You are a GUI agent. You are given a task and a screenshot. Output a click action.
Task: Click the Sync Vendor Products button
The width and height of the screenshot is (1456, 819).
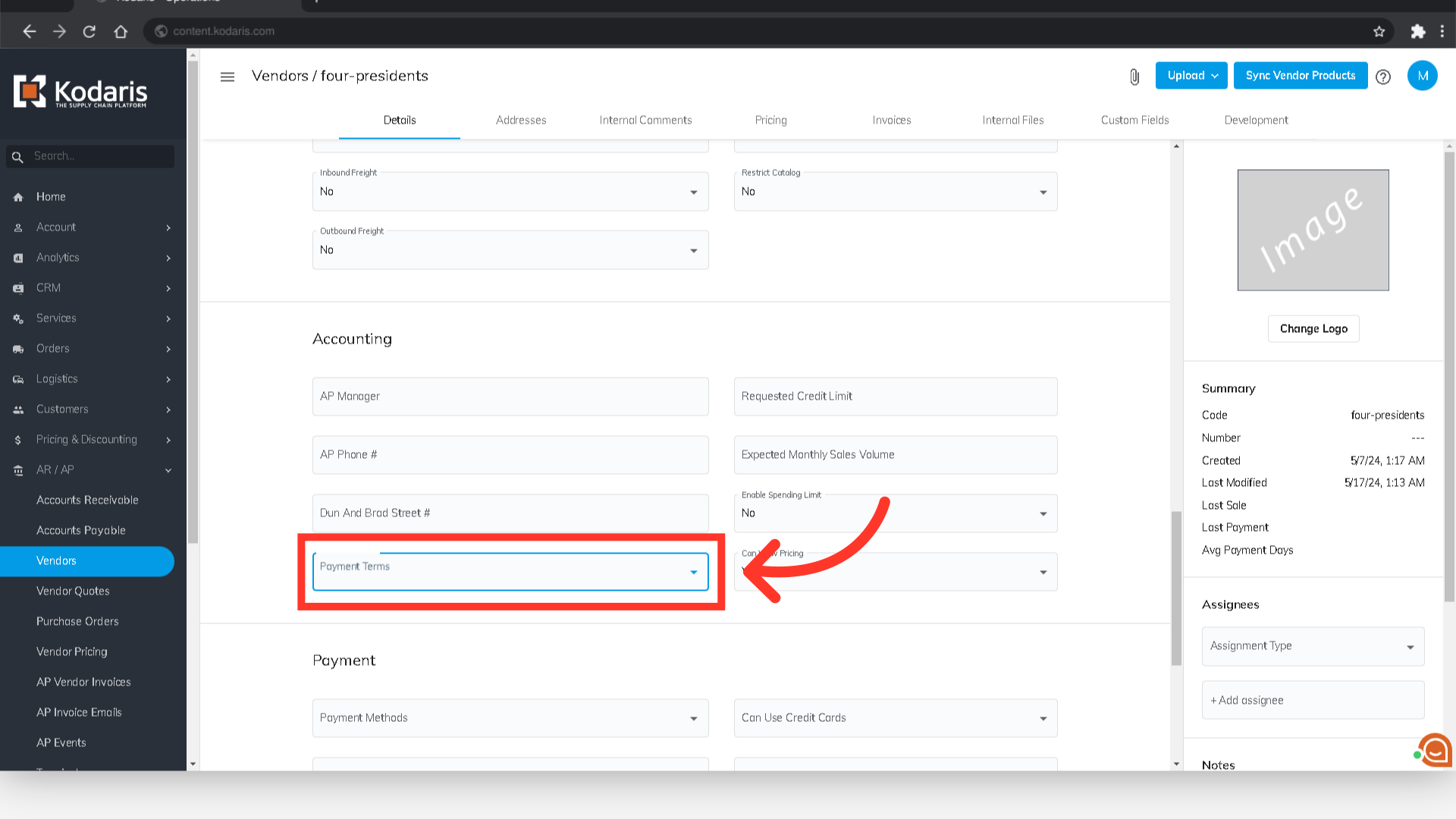tap(1300, 76)
